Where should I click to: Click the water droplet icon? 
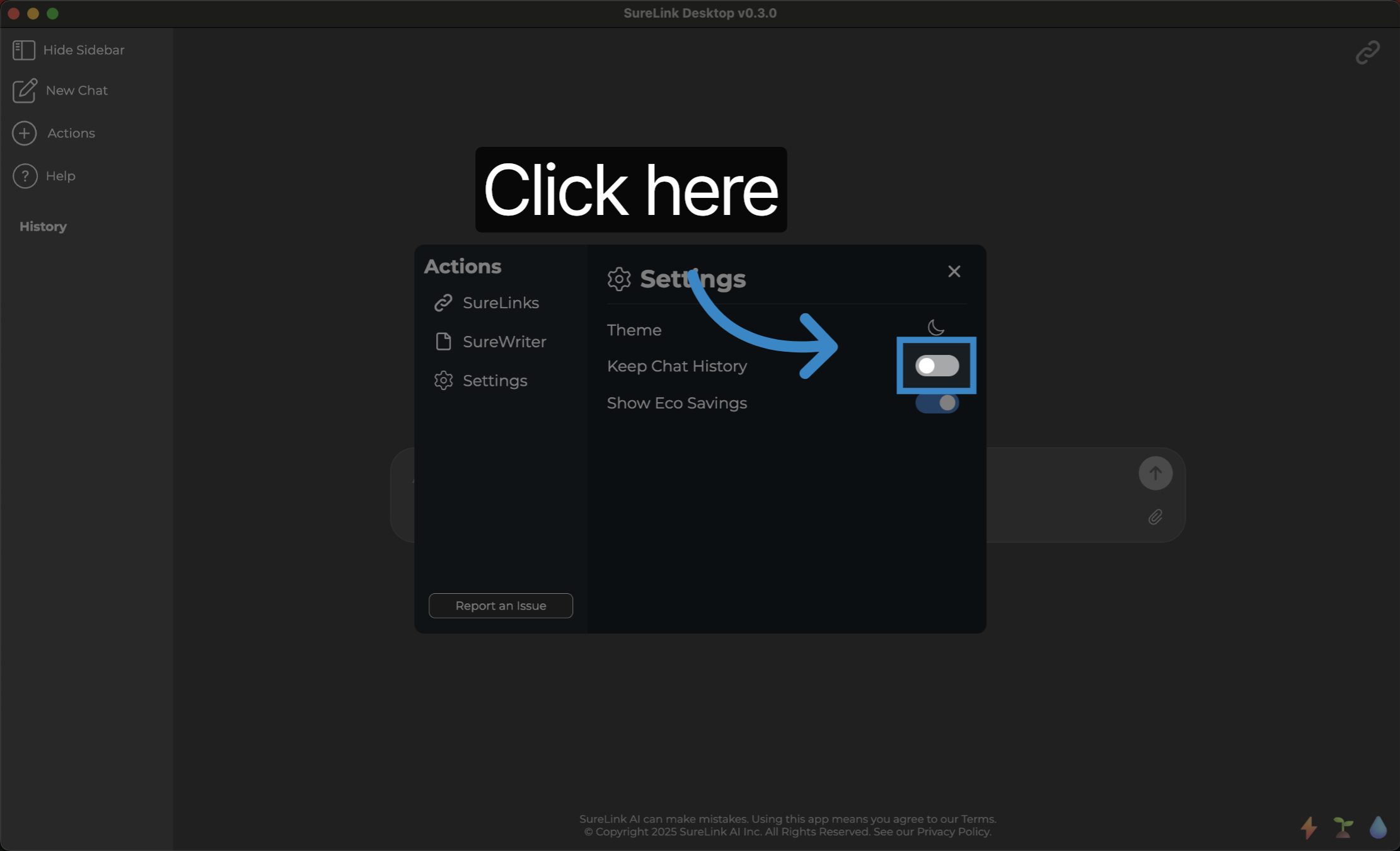tap(1378, 827)
